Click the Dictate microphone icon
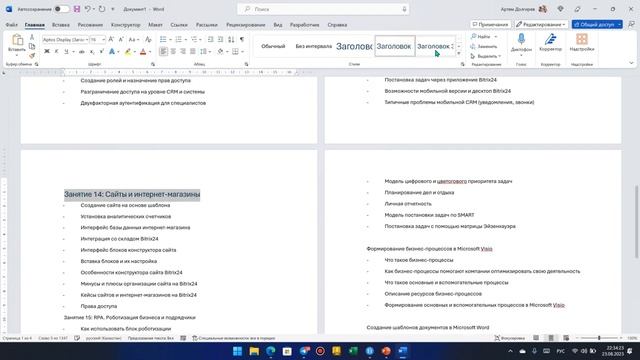The image size is (640, 360). click(x=521, y=39)
